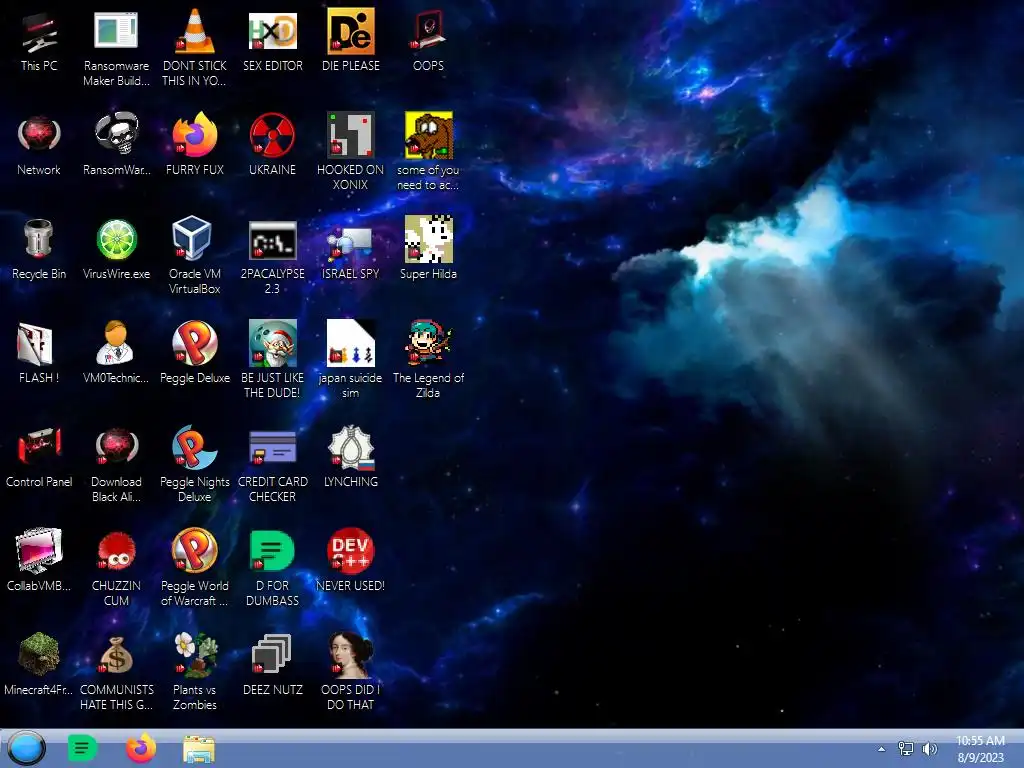
Task: Click the japan suicide sim icon
Action: [x=351, y=344]
